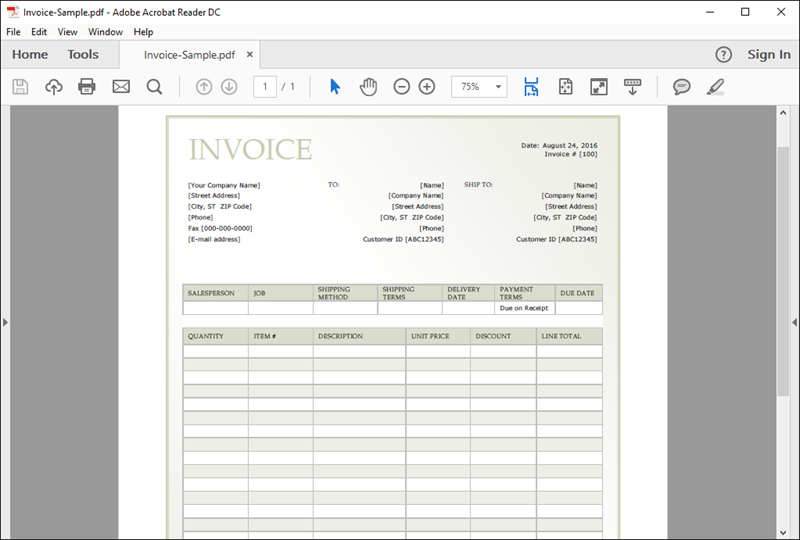Expand the right tools pane arrow
The height and width of the screenshot is (540, 800).
[794, 323]
